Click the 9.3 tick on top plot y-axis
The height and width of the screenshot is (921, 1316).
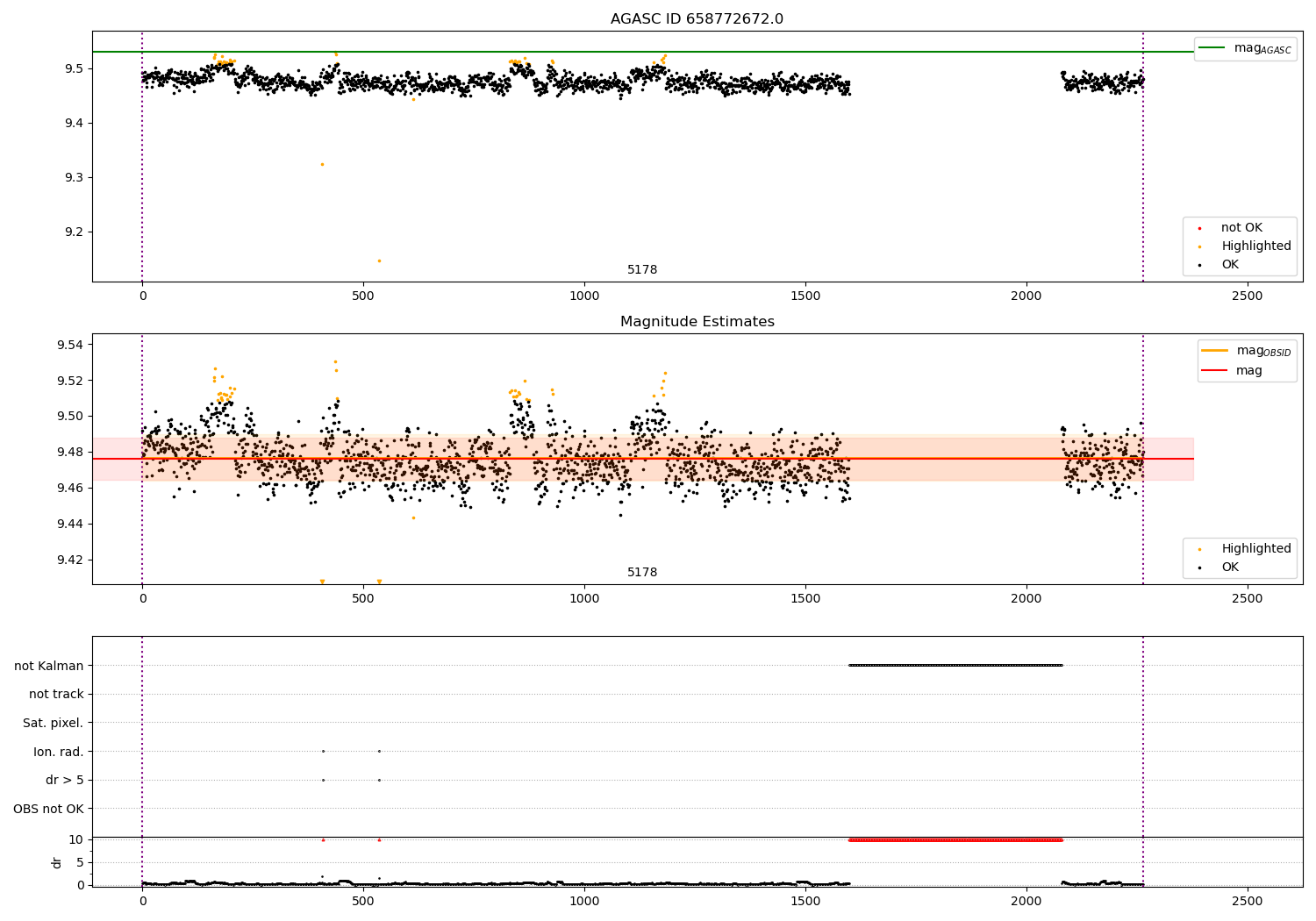[74, 178]
